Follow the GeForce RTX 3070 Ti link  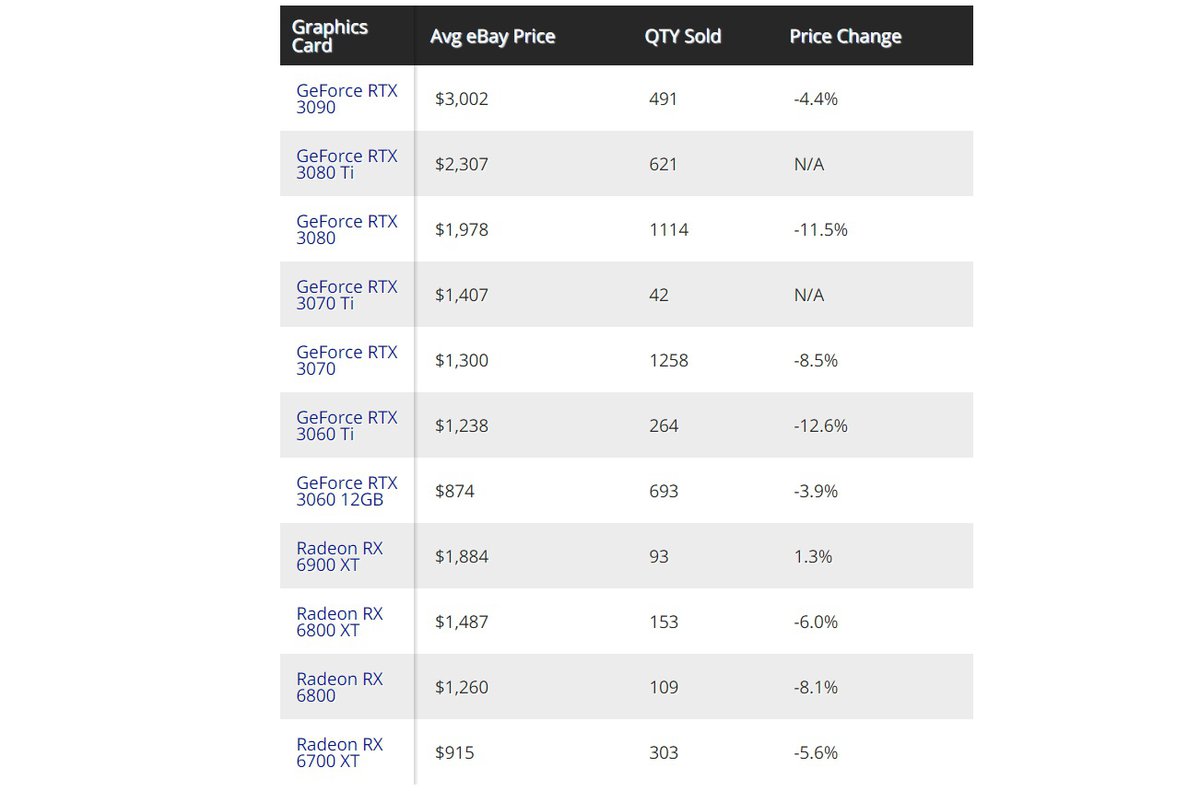(x=346, y=295)
